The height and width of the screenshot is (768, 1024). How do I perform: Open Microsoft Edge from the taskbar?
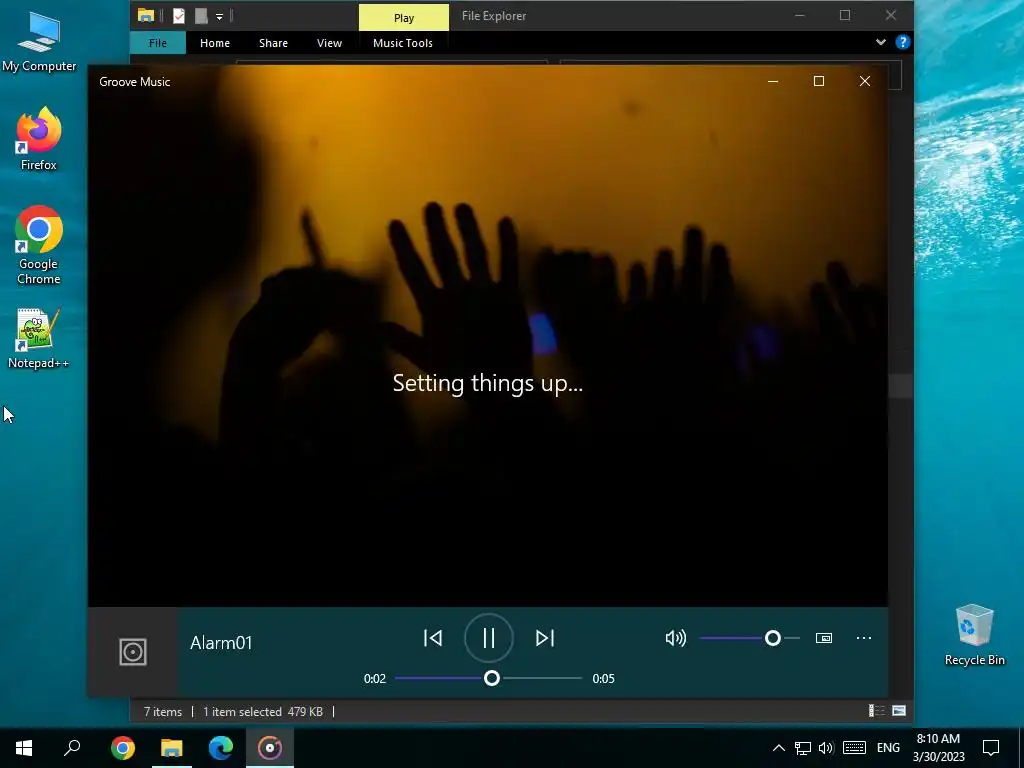pyautogui.click(x=221, y=747)
